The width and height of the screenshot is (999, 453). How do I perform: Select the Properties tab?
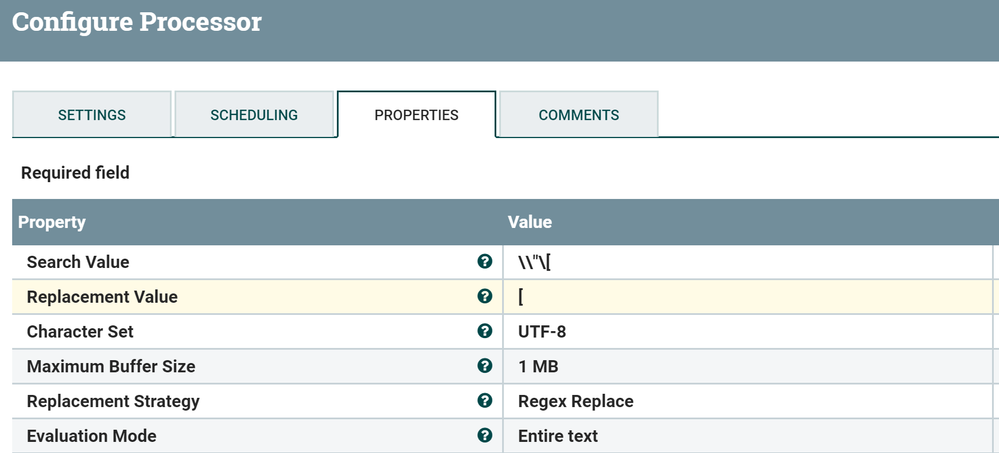416,115
